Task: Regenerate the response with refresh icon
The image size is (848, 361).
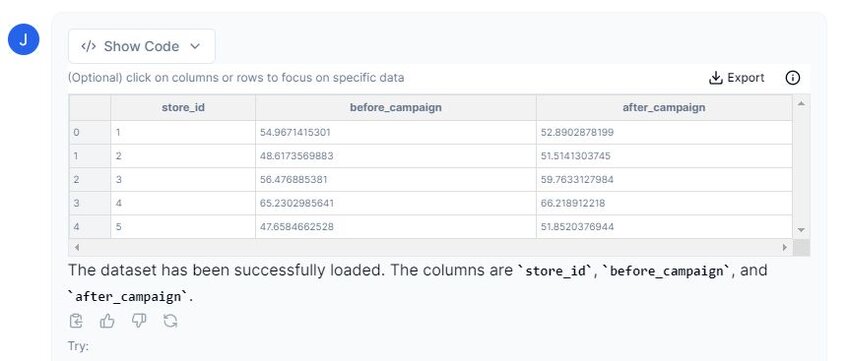Action: 170,321
